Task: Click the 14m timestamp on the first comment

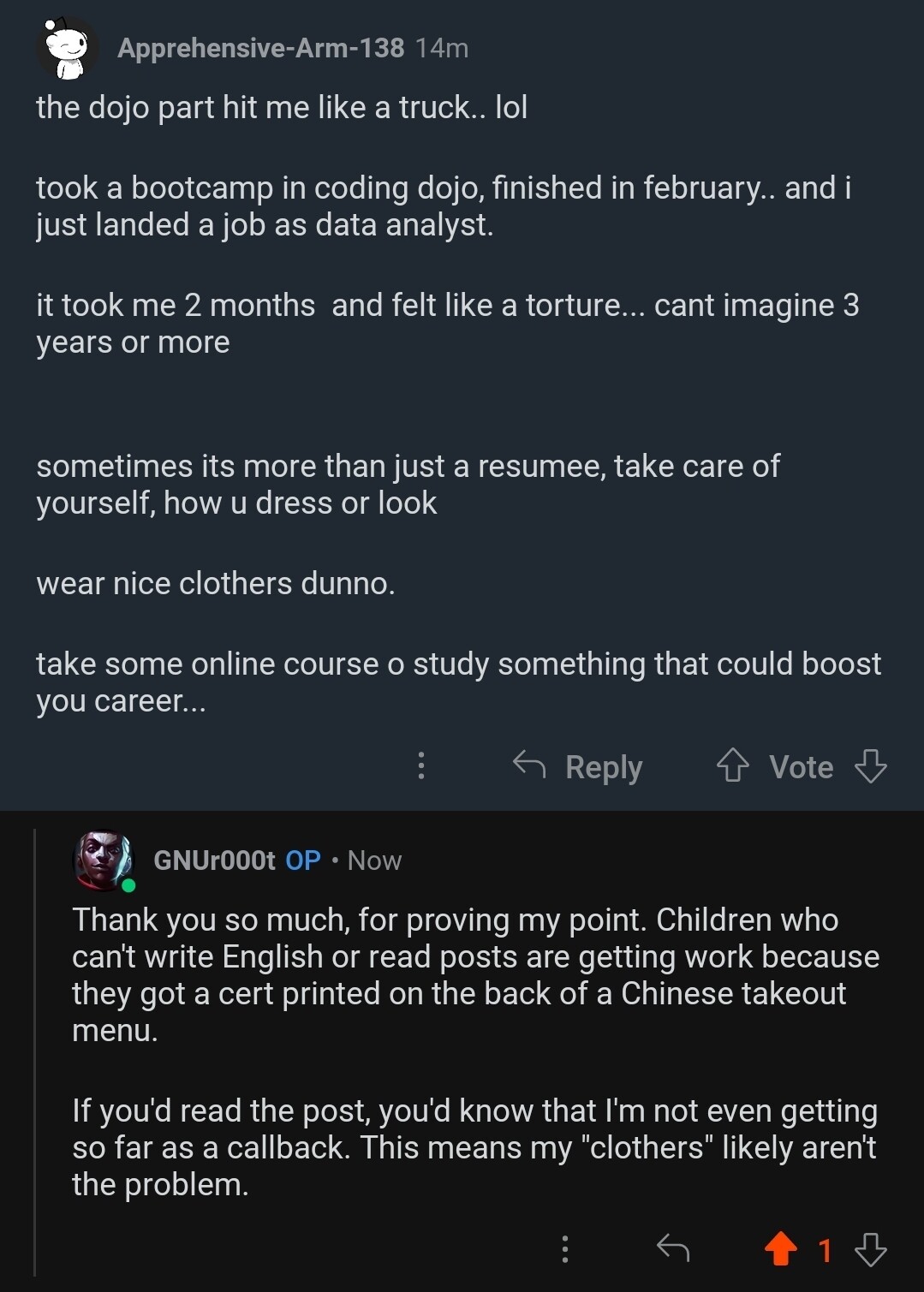Action: click(x=442, y=48)
